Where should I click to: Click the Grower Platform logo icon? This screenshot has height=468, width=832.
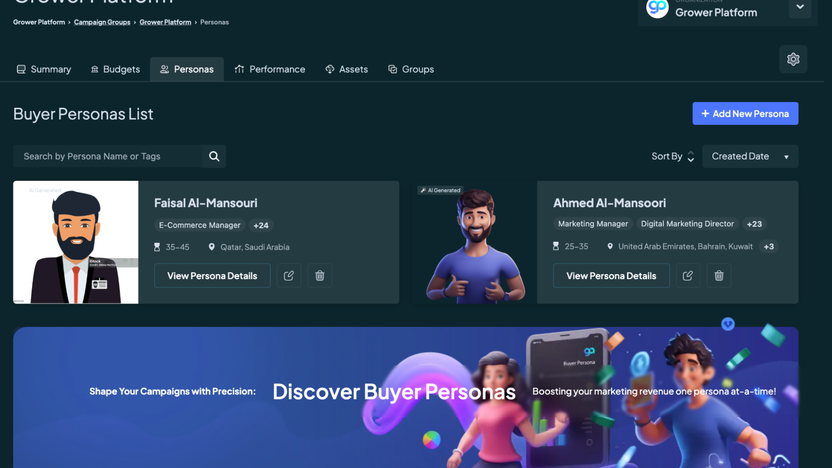657,9
